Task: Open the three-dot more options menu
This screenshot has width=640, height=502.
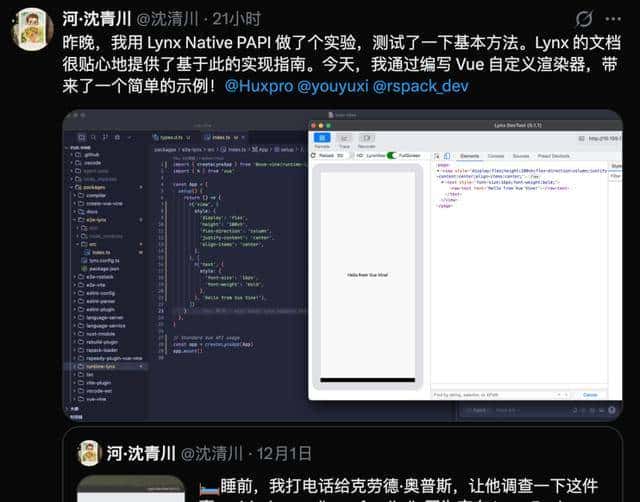Action: pos(613,19)
